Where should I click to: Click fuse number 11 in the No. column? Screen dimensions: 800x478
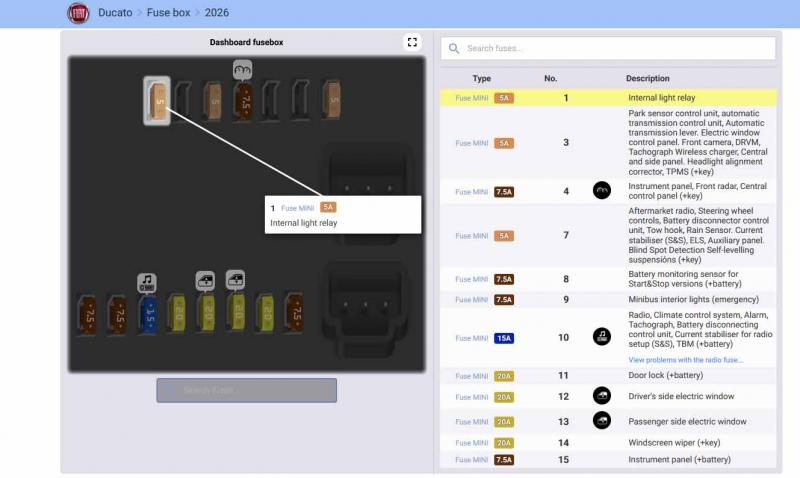(x=563, y=375)
